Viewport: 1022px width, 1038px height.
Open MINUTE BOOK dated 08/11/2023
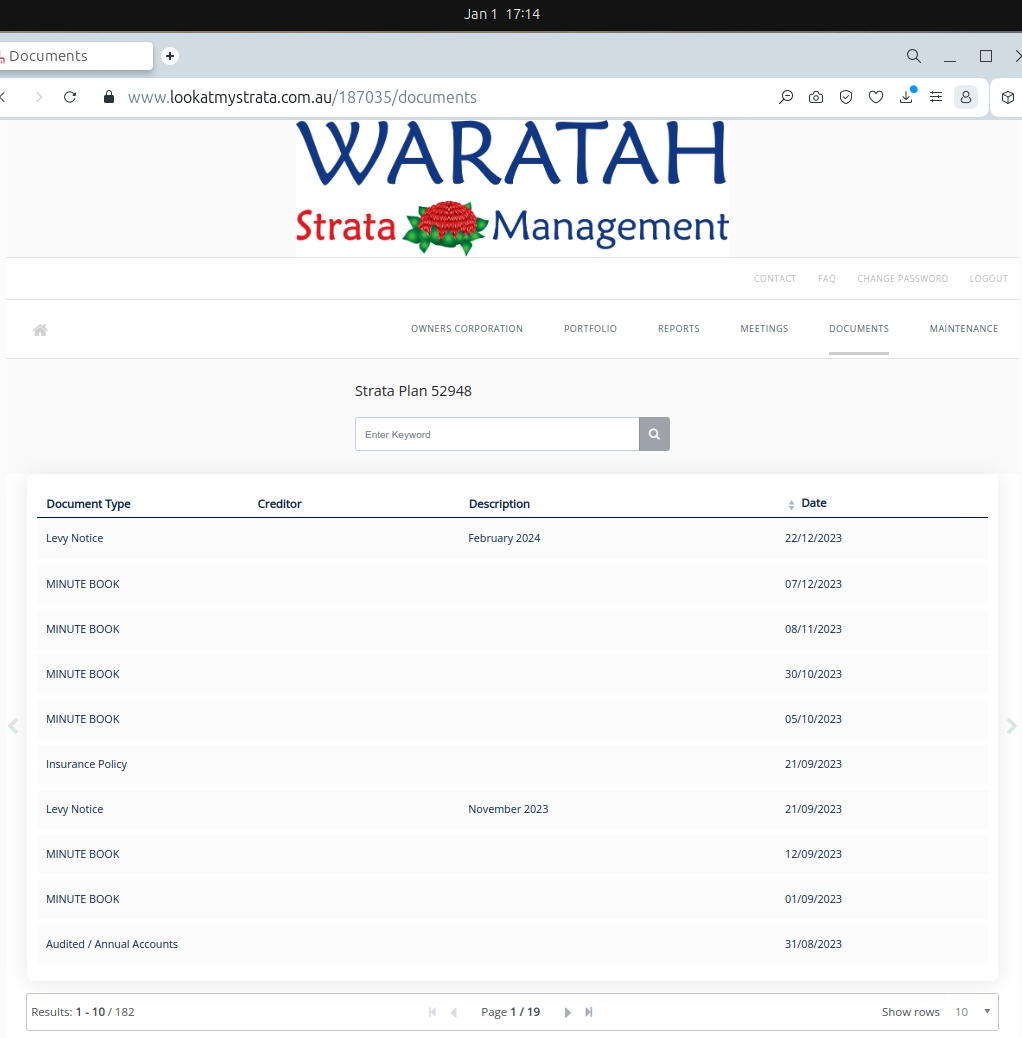pos(512,629)
